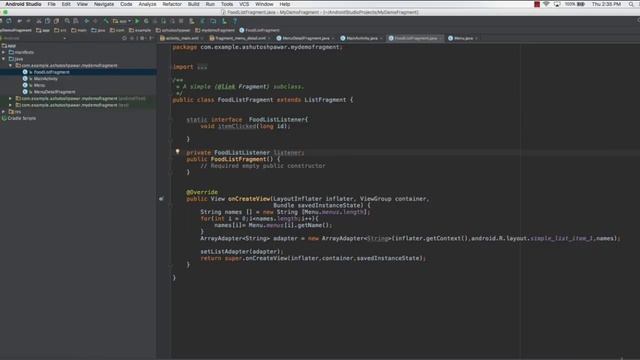Expand the manifests folder in project tree
The image size is (640, 360).
tap(4, 52)
